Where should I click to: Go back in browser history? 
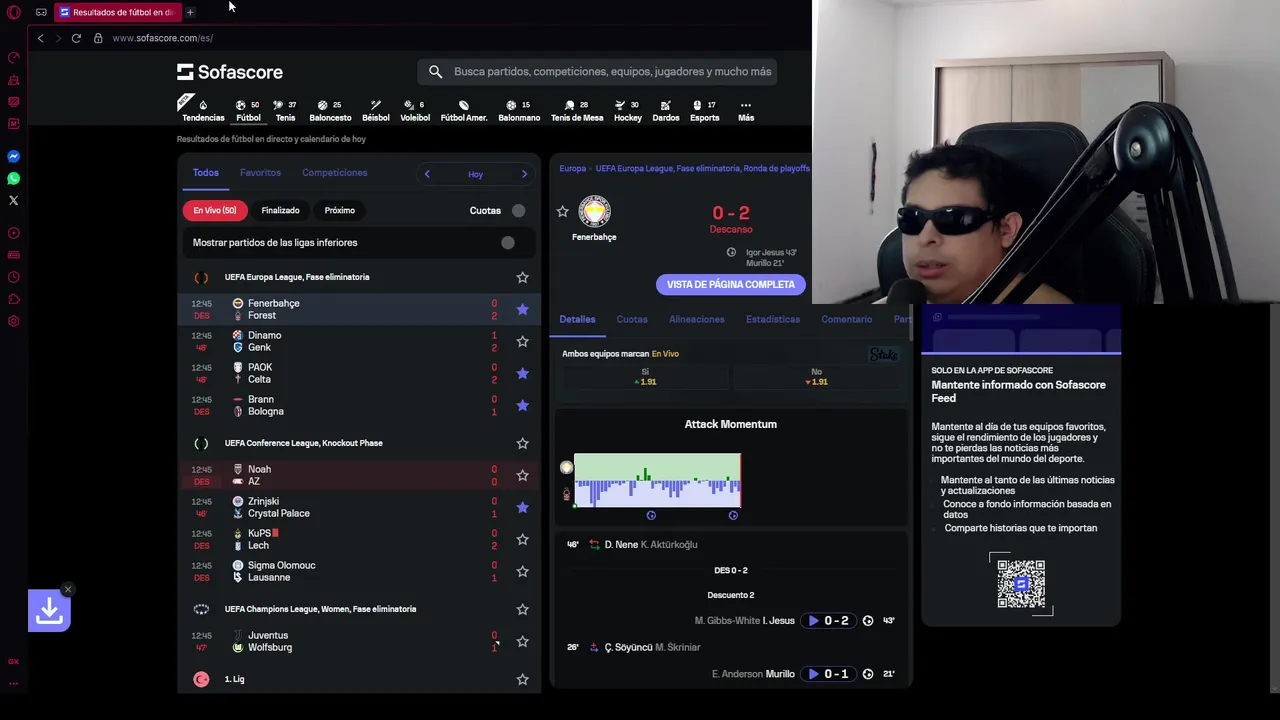point(40,38)
